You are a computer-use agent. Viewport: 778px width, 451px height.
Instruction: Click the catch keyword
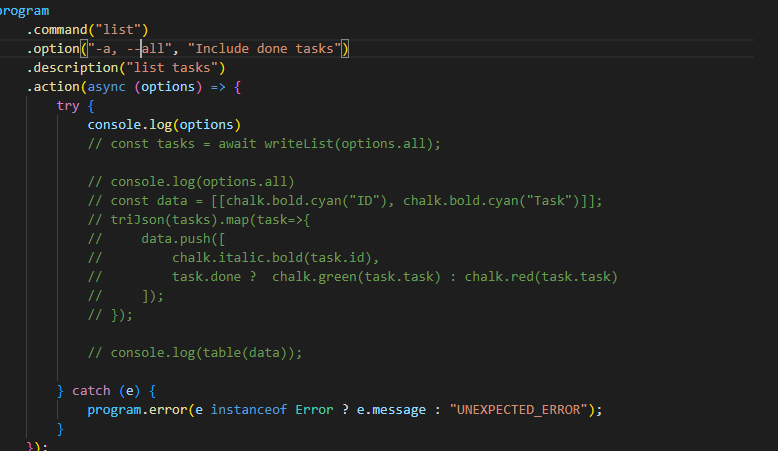[x=91, y=391]
